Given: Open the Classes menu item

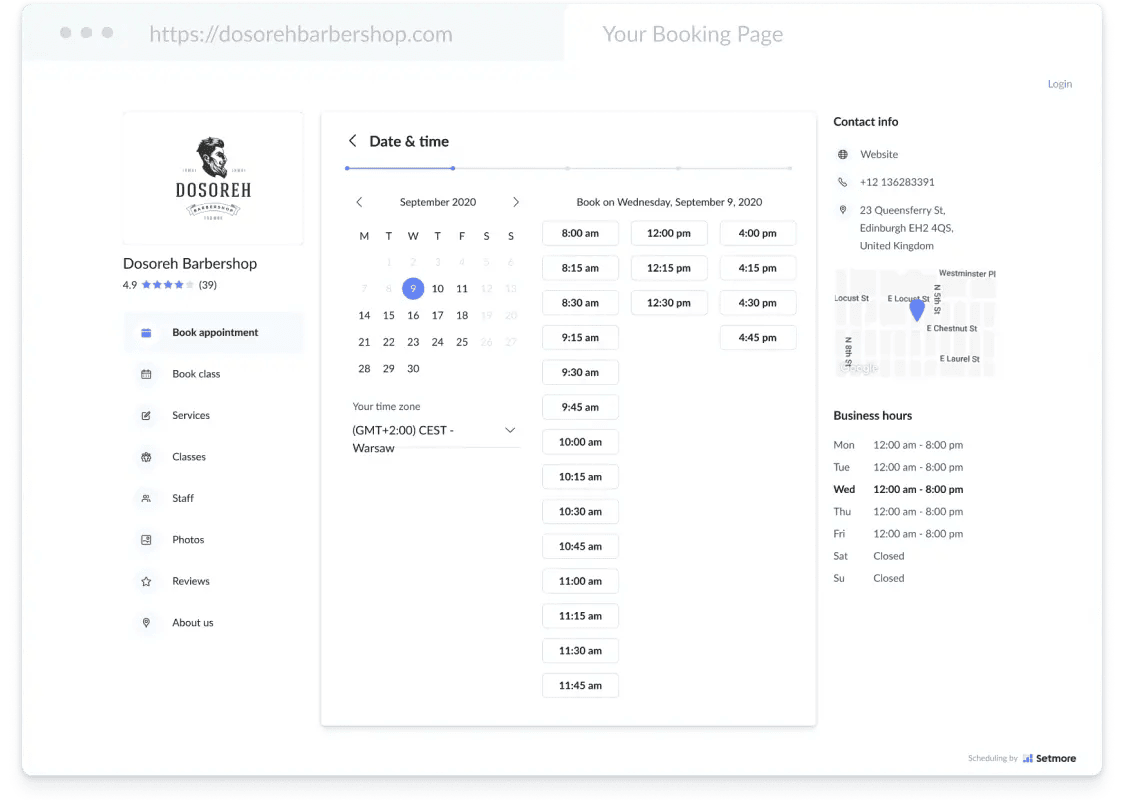Looking at the screenshot, I should click(x=213, y=457).
